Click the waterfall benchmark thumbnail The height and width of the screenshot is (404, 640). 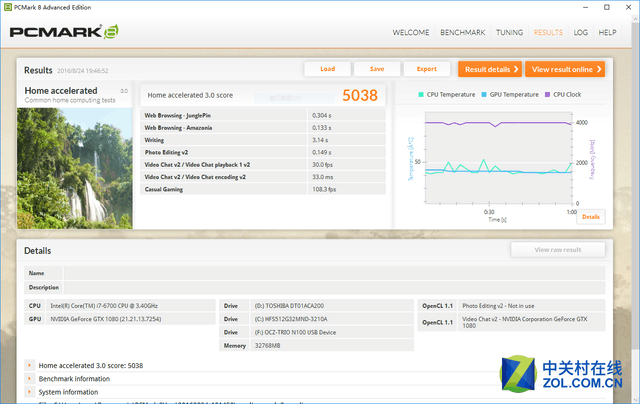click(75, 168)
